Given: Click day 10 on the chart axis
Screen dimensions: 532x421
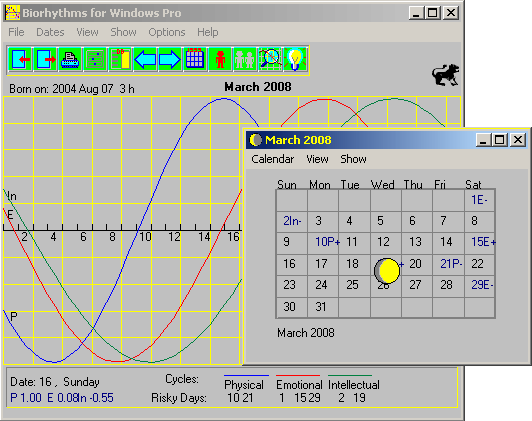Looking at the screenshot, I should [x=145, y=237].
